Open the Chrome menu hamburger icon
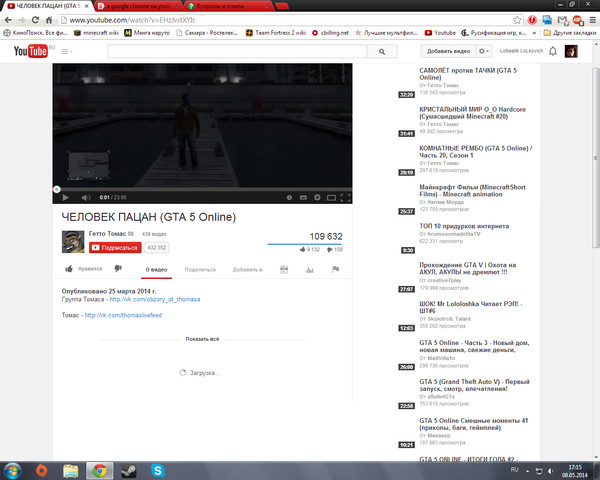600x480 pixels. pos(592,20)
